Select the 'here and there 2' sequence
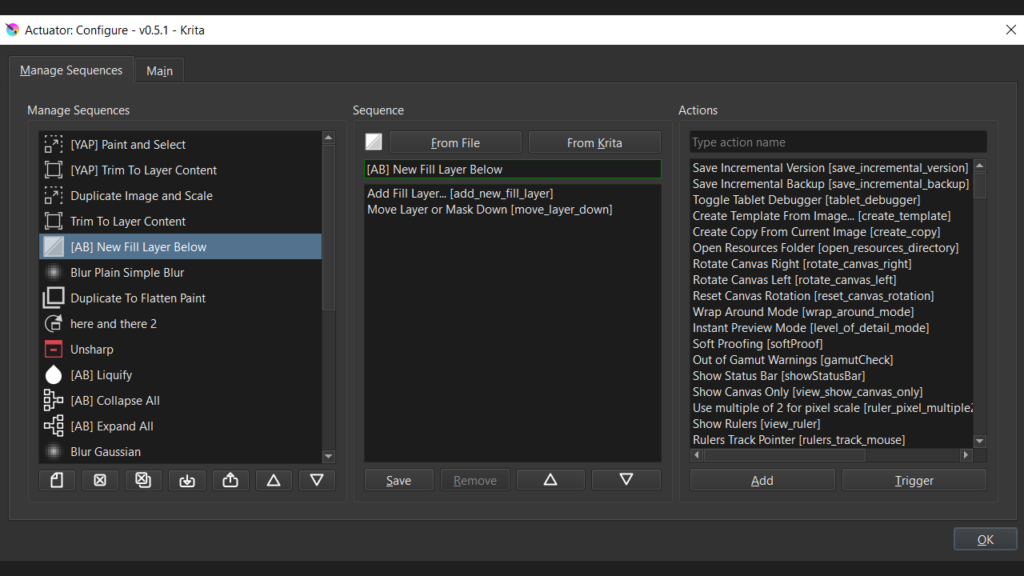Image resolution: width=1024 pixels, height=576 pixels. point(180,323)
